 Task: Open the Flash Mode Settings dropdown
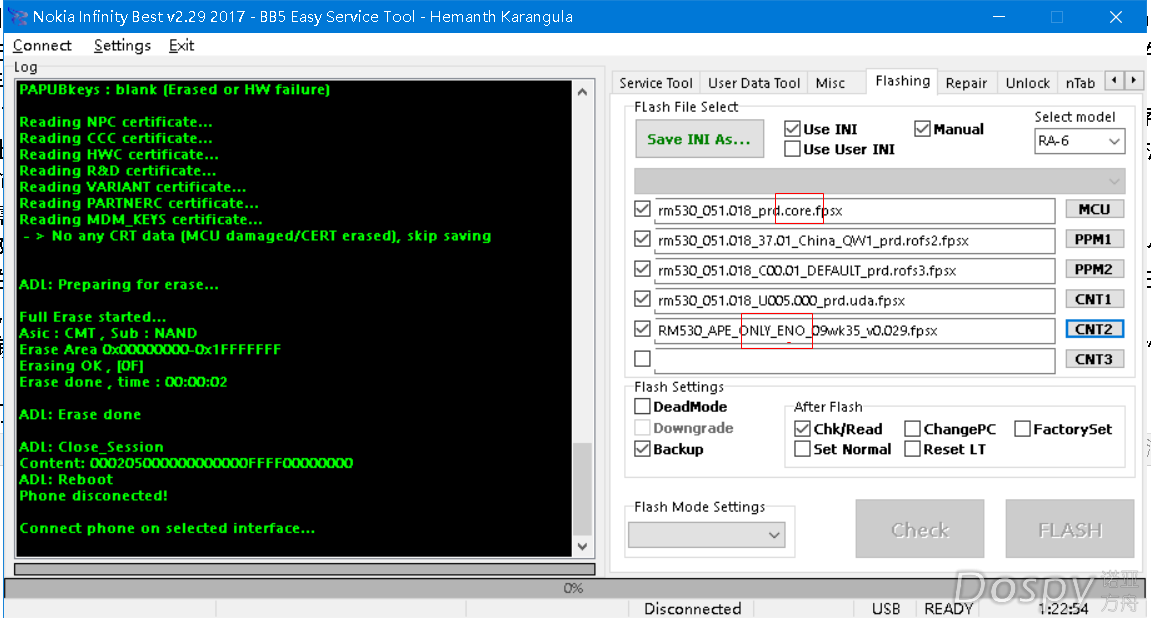tap(707, 535)
